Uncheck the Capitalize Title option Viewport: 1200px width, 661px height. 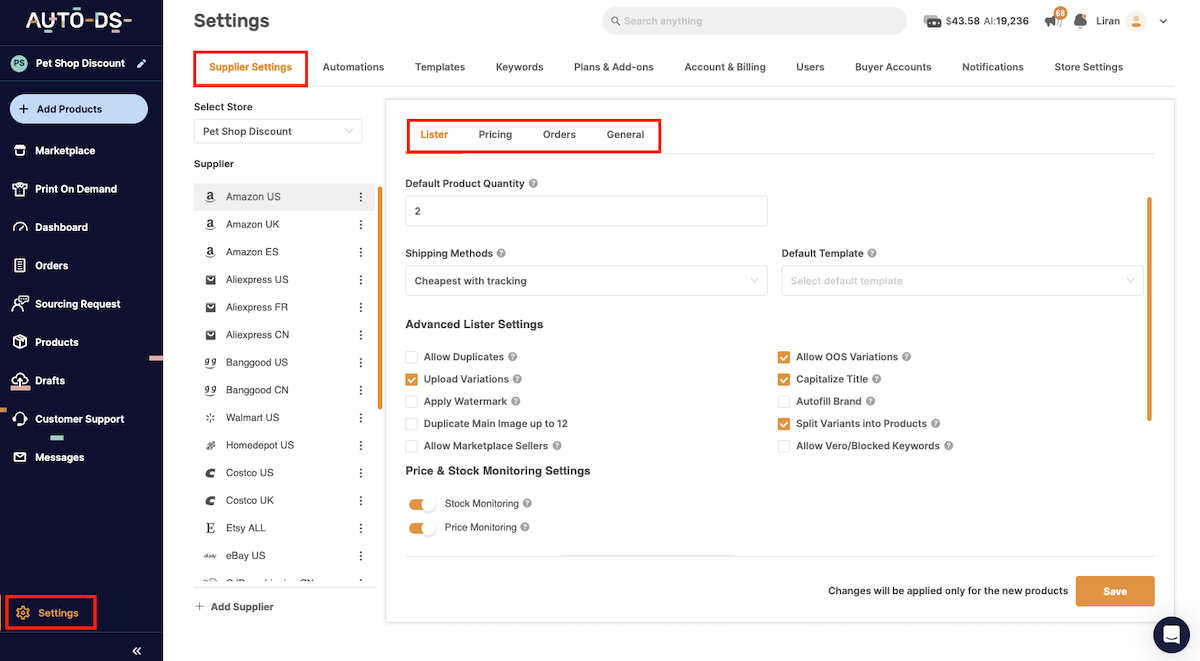[x=784, y=379]
